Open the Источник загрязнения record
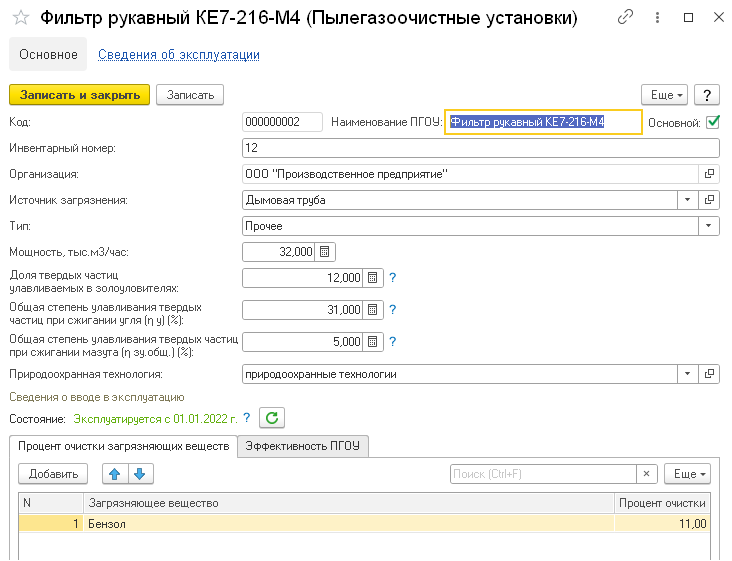732x561 pixels. point(710,200)
